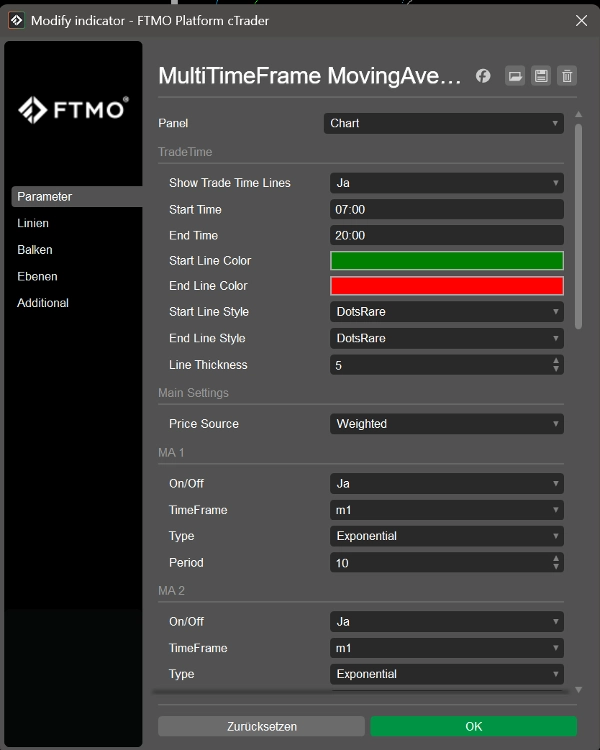Increase MA 1 Period with up arrow
This screenshot has height=750, width=600.
556,558
